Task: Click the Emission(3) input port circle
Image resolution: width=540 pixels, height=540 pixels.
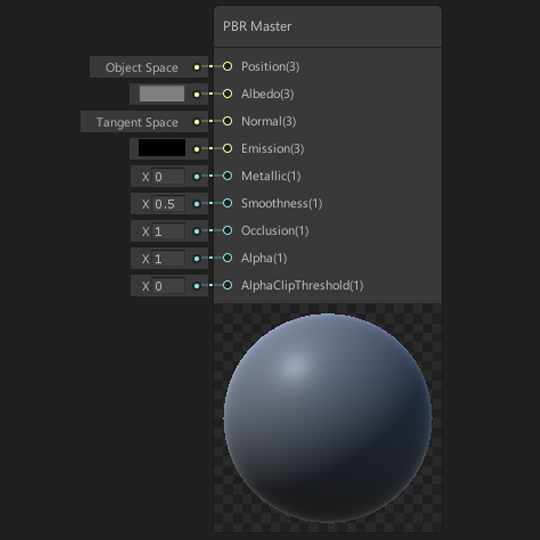Action: coord(227,148)
